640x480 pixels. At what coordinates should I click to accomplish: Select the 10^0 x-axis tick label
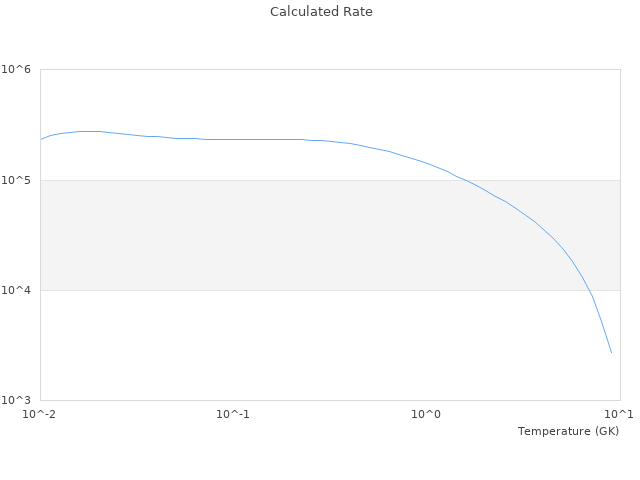tap(427, 414)
